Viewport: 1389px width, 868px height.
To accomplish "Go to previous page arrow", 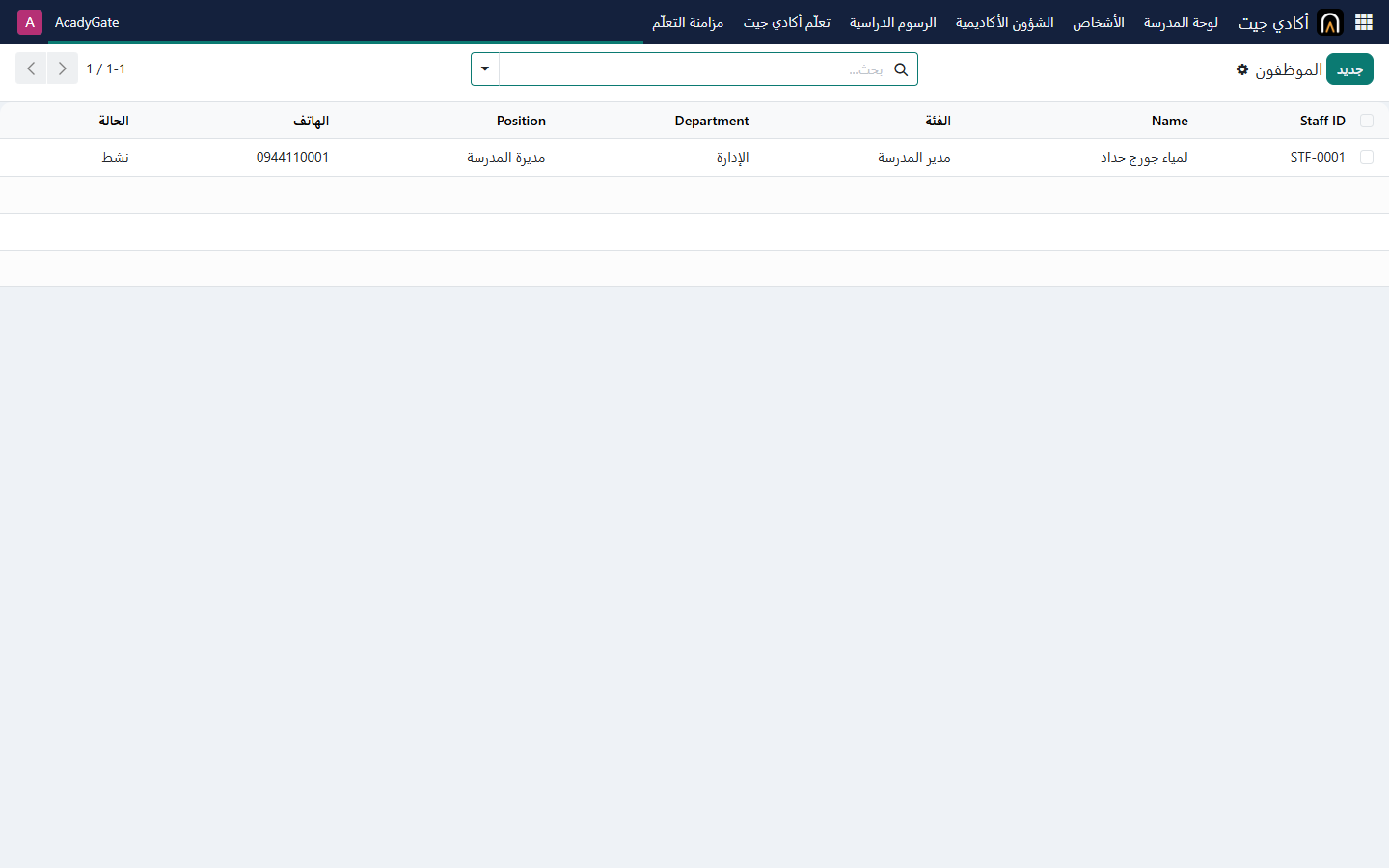I will 63,68.
